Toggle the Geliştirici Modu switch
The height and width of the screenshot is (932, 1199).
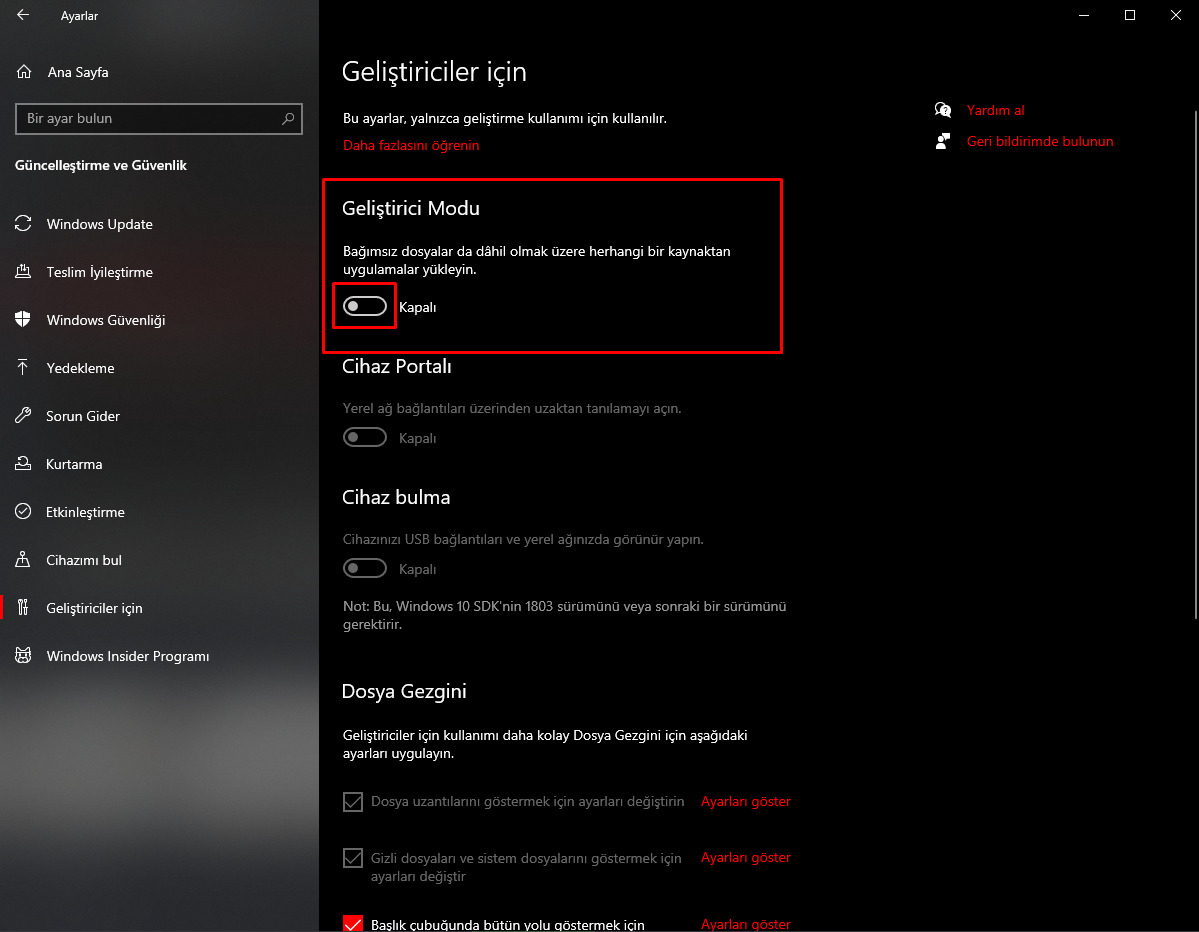[x=365, y=307]
